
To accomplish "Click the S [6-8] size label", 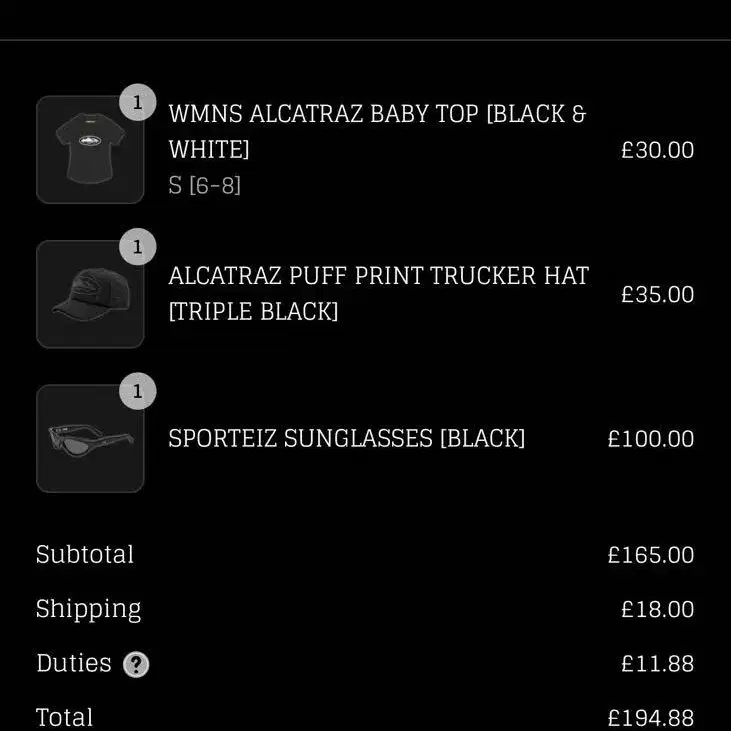I will [205, 186].
